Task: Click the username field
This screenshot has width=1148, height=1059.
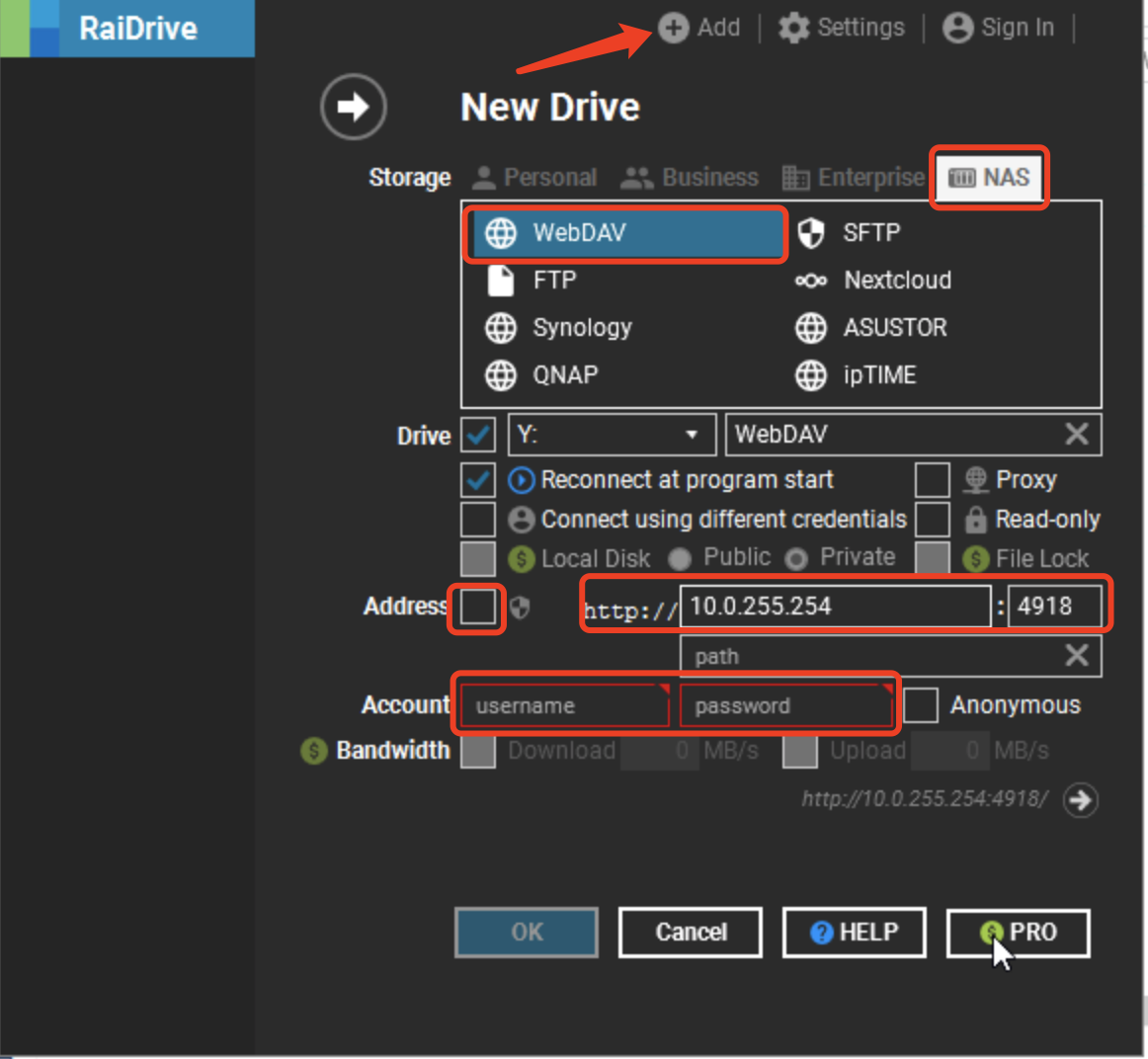Action: click(564, 705)
